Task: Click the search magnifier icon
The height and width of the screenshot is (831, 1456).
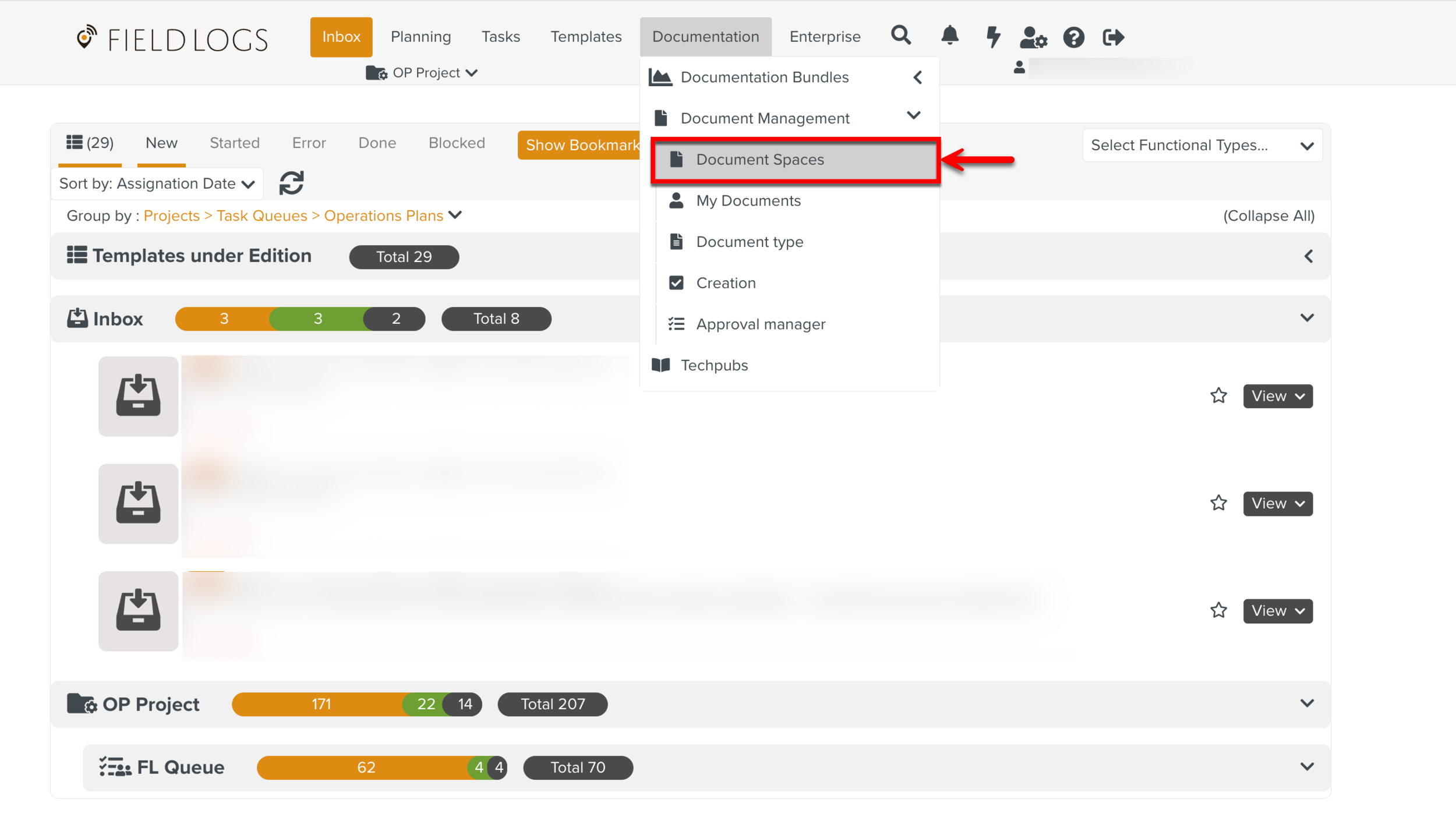Action: pyautogui.click(x=900, y=36)
